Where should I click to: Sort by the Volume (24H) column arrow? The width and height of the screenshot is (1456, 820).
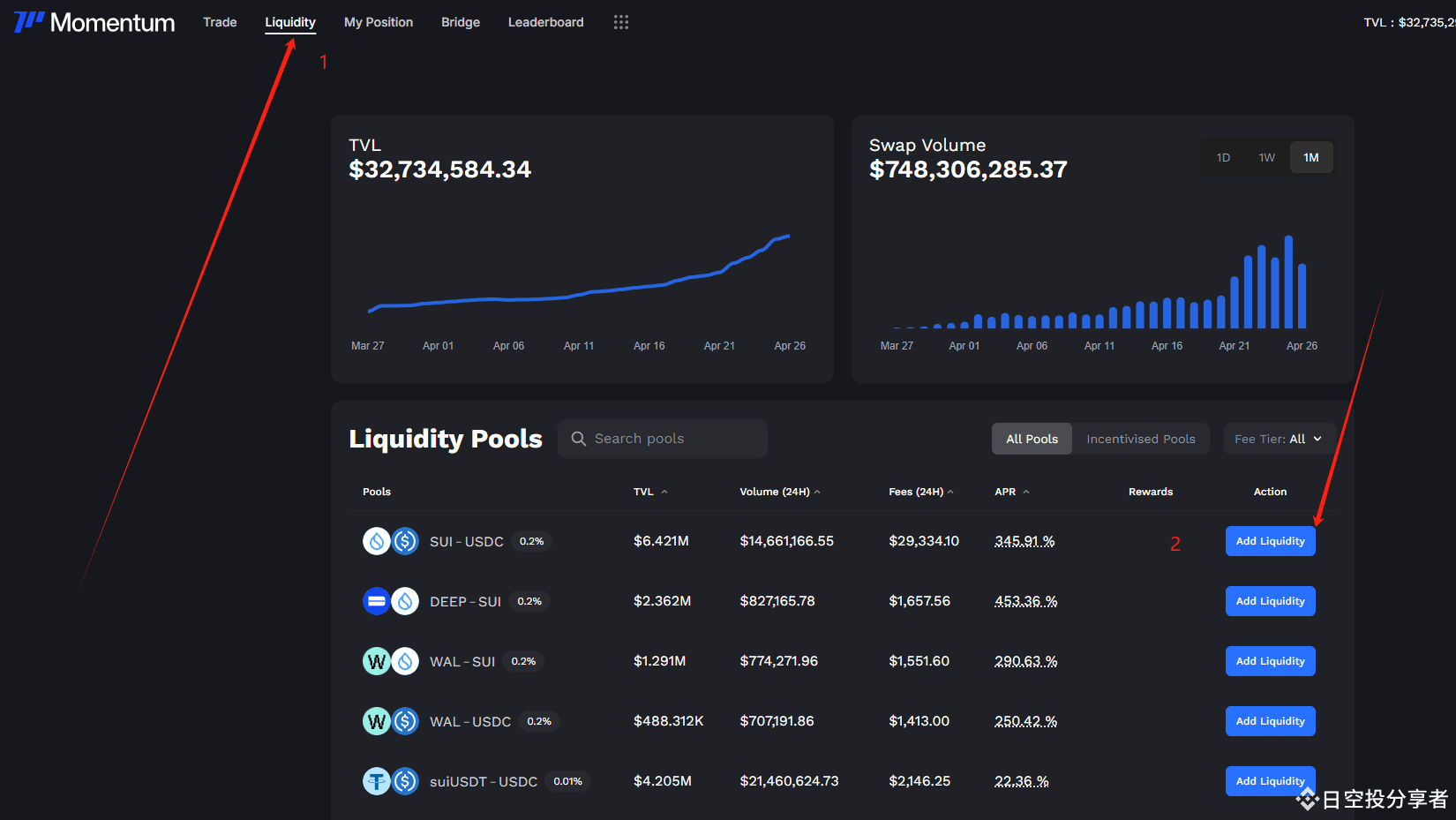(x=817, y=492)
